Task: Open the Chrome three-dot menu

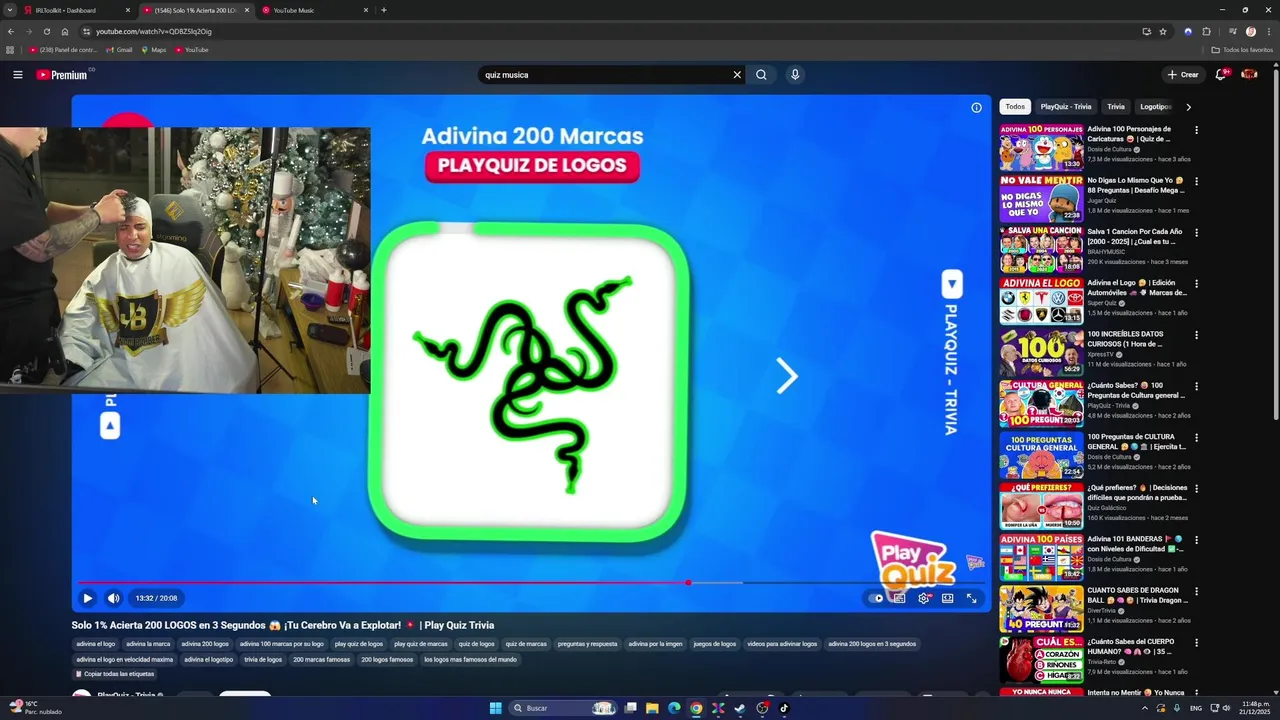Action: click(1269, 31)
